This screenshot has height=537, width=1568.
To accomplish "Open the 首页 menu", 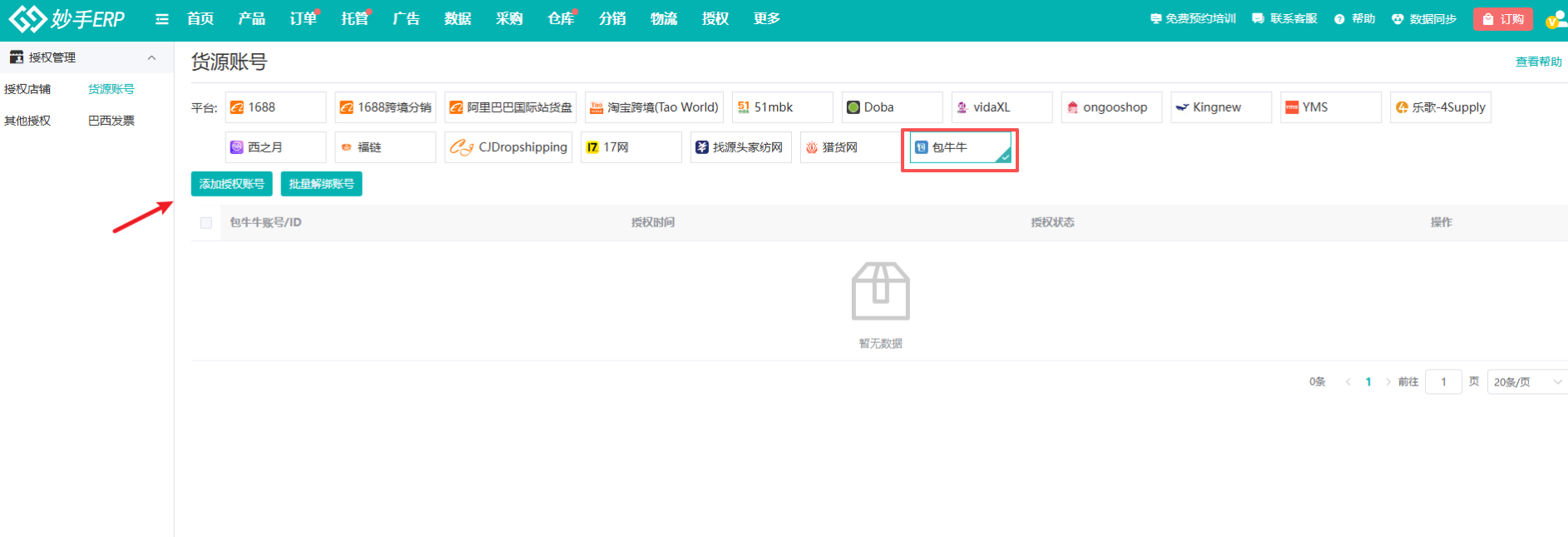I will point(200,18).
